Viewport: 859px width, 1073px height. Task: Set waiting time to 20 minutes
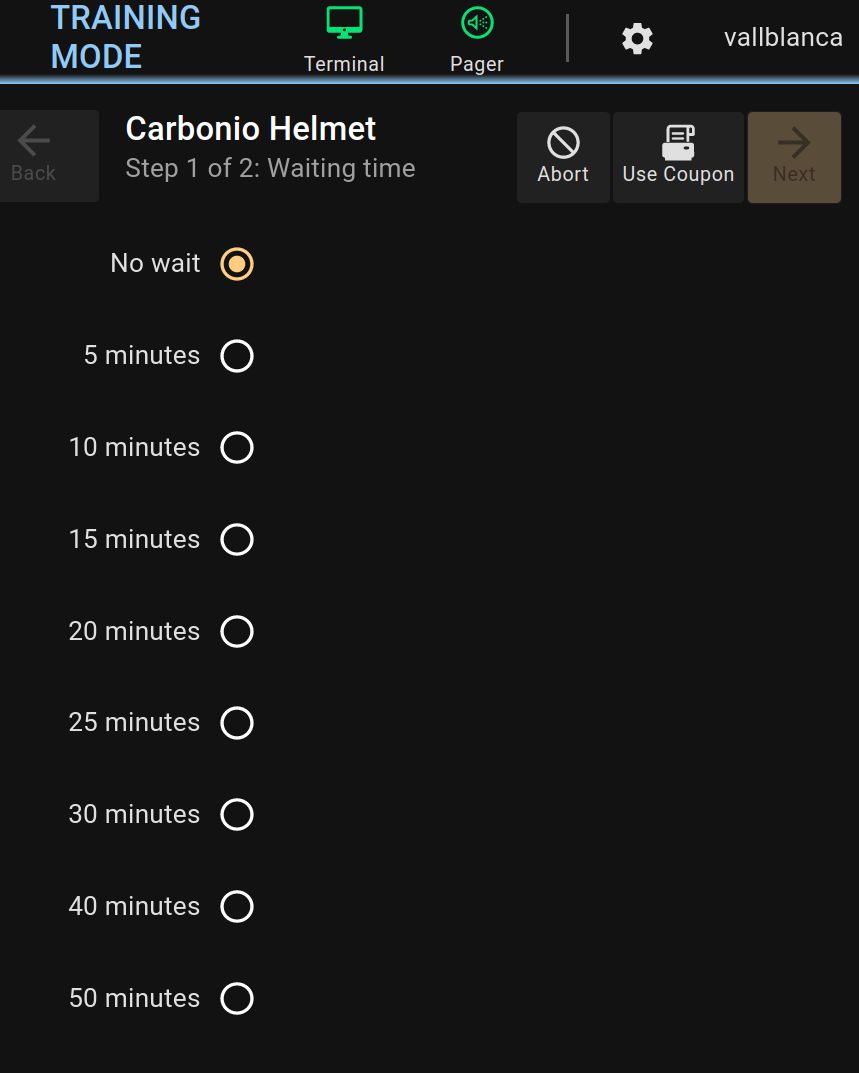click(x=237, y=632)
